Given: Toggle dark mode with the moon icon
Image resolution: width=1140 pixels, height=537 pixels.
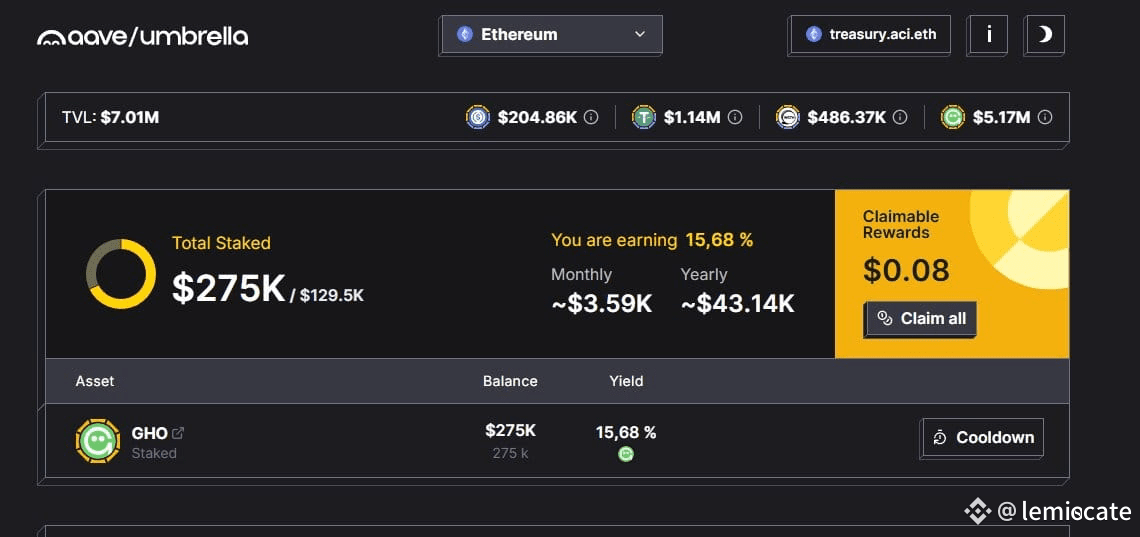Looking at the screenshot, I should pyautogui.click(x=1045, y=34).
